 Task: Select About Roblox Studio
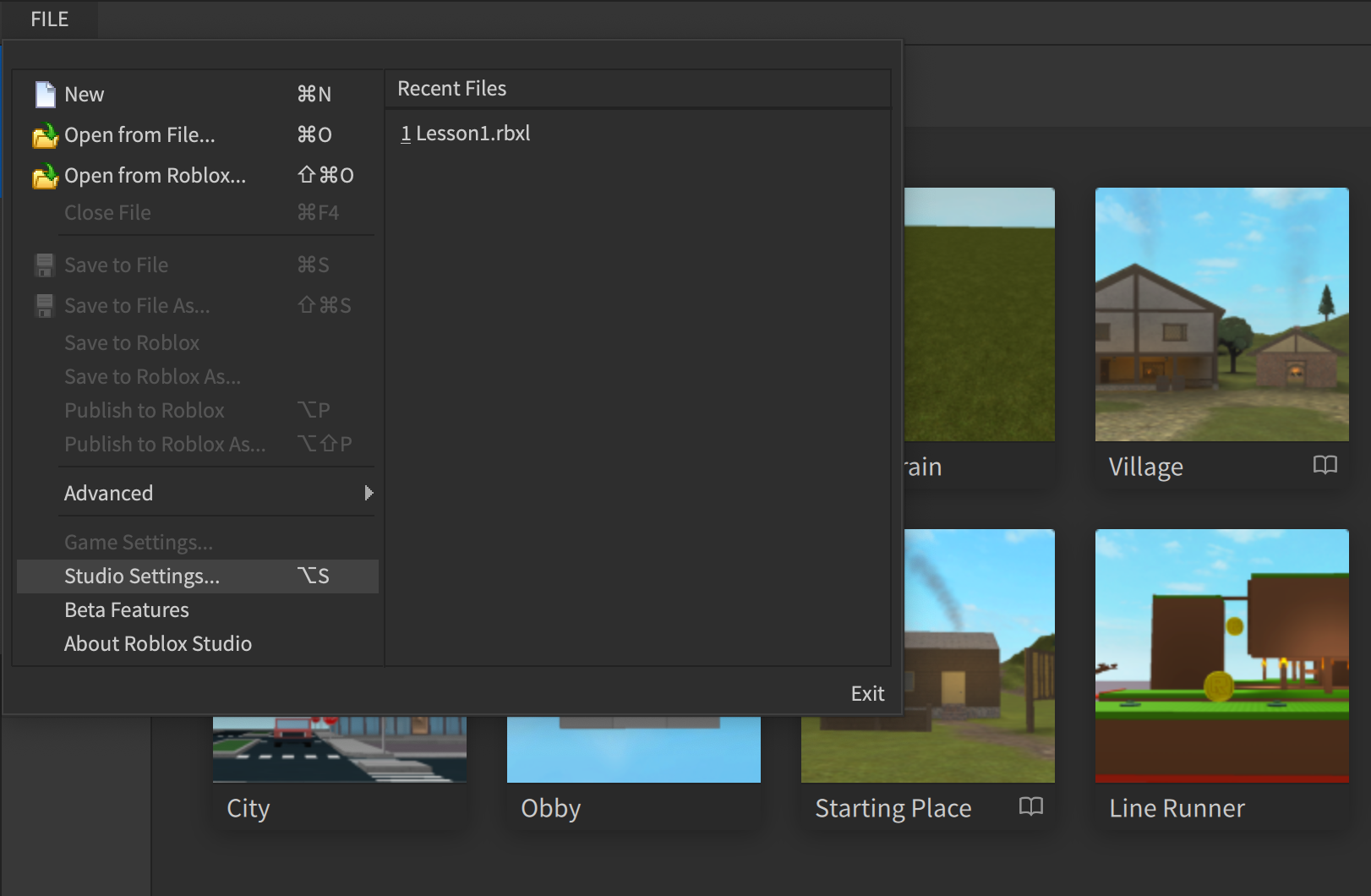point(198,643)
